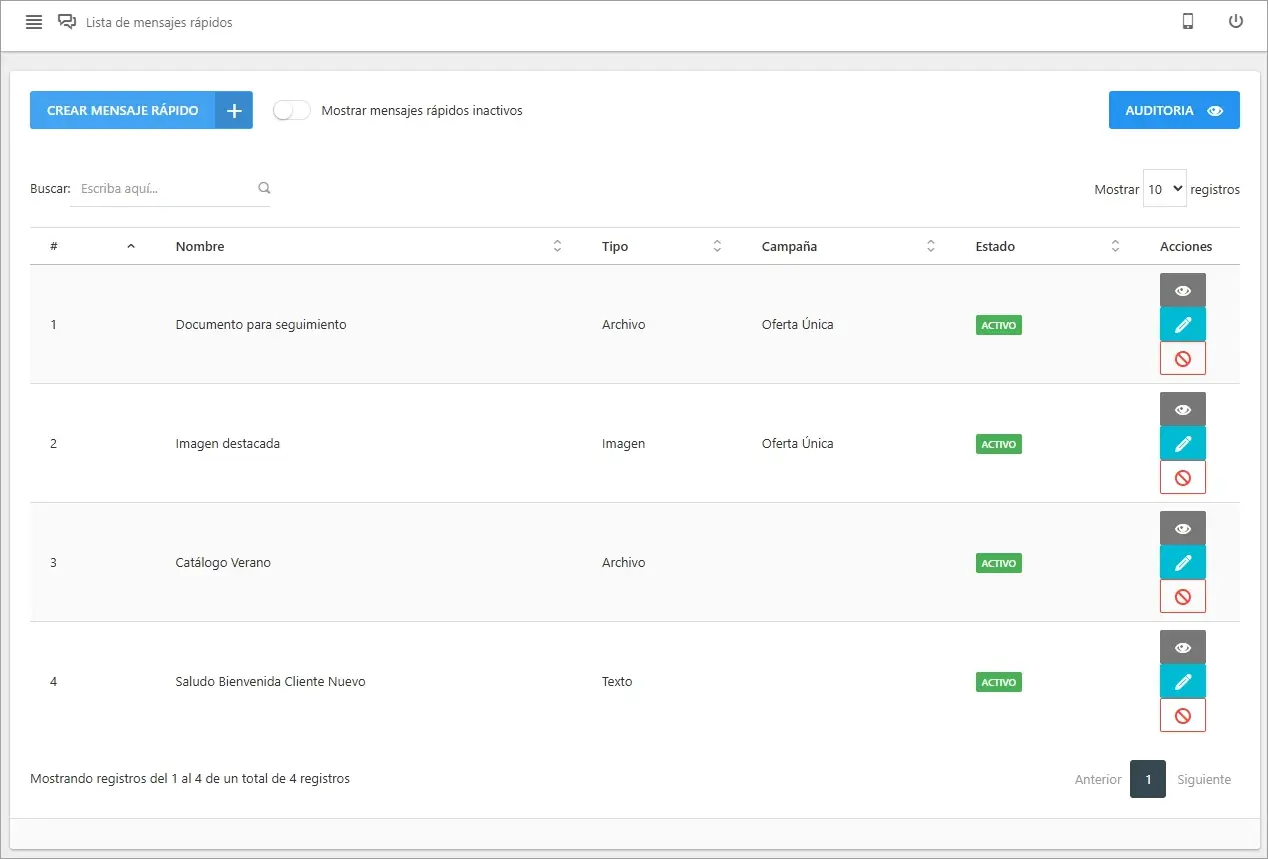Click the power logout icon
Screen dimensions: 1268x859
click(1236, 22)
